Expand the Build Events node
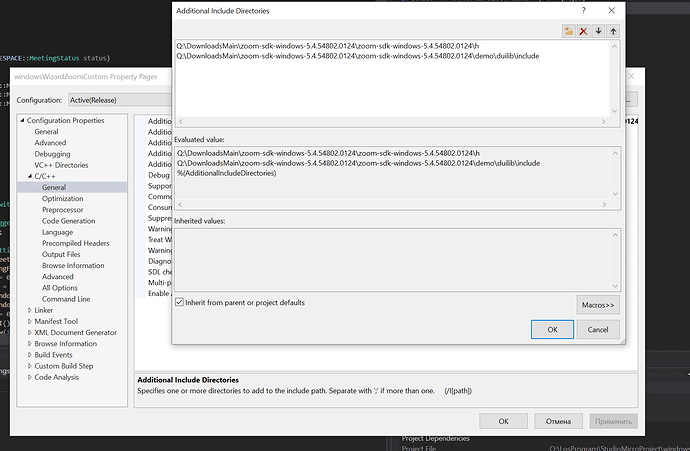Viewport: 690px width, 451px height. 30,355
